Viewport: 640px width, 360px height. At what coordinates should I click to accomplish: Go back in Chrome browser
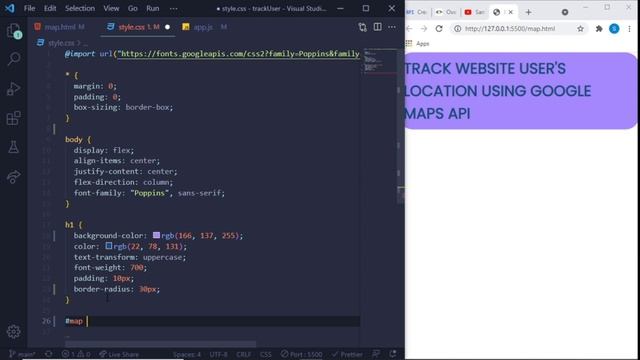tap(409, 29)
